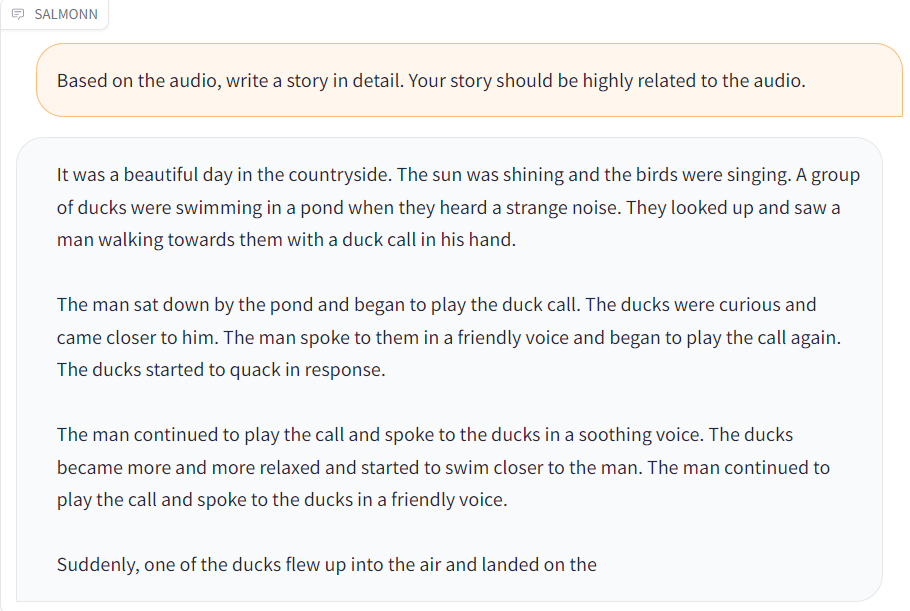Click the first paragraph about the countryside
This screenshot has width=910, height=611.
pyautogui.click(x=459, y=206)
